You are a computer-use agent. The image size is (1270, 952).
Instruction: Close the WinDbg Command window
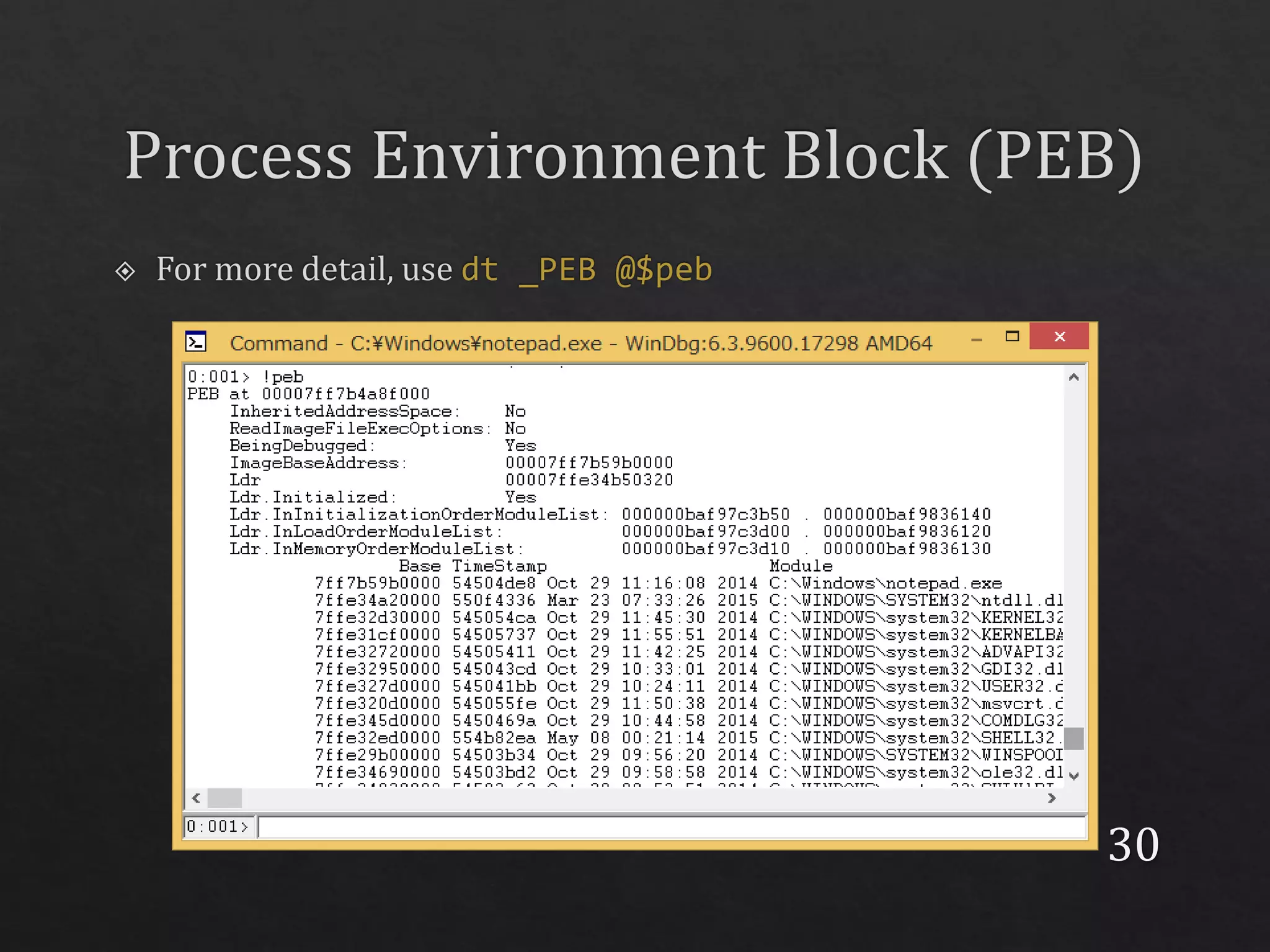(1059, 337)
